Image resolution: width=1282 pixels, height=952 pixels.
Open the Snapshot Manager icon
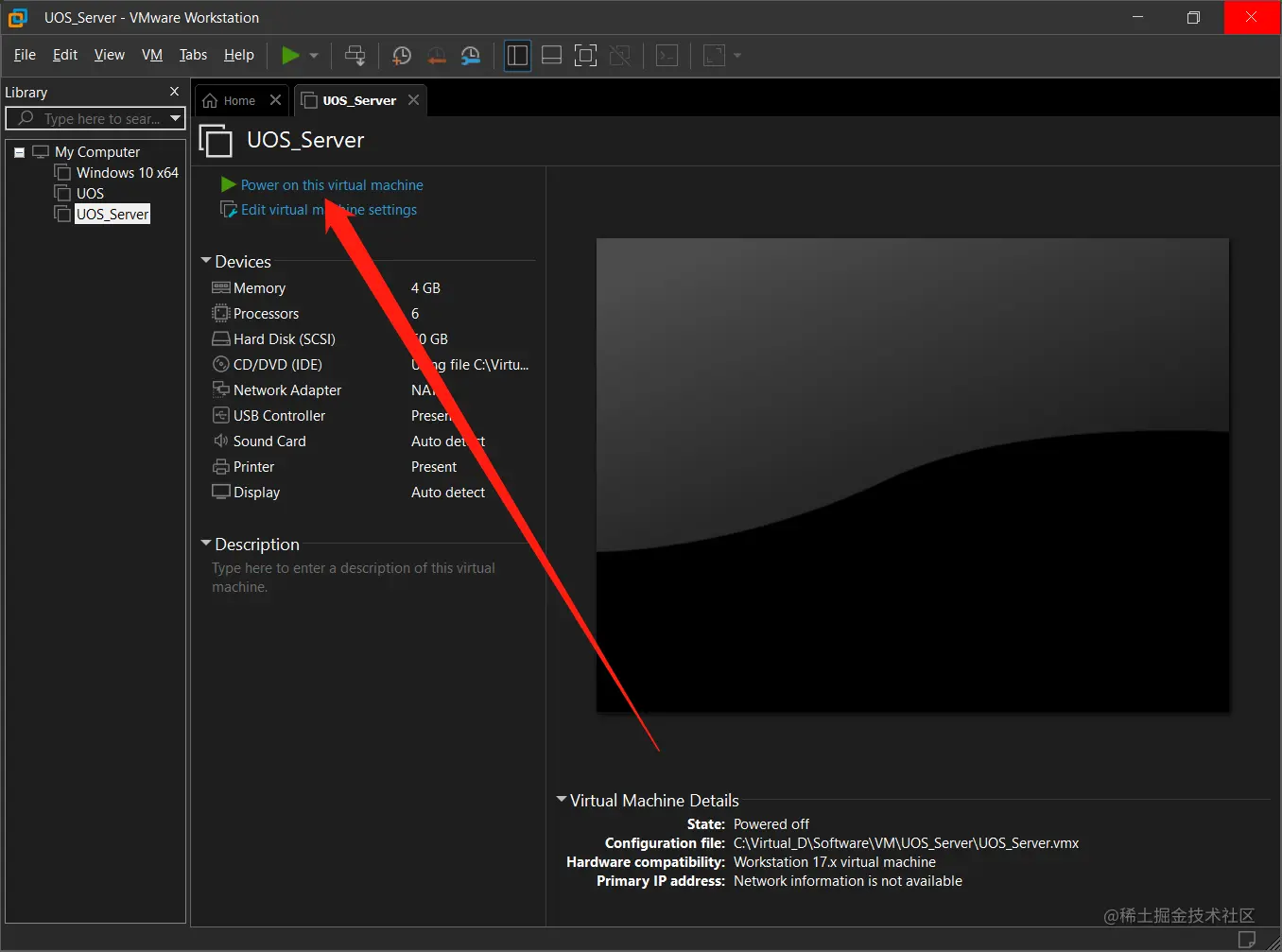tap(470, 56)
